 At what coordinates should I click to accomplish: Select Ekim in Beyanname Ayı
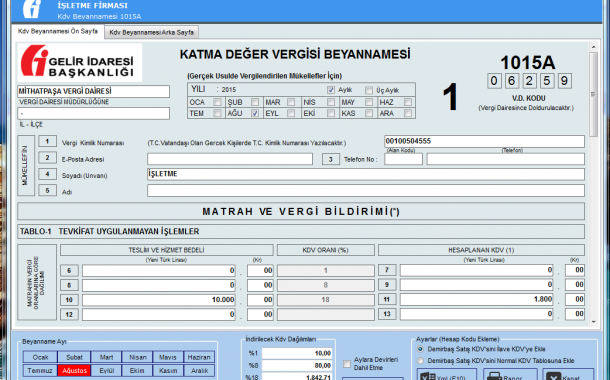137,370
